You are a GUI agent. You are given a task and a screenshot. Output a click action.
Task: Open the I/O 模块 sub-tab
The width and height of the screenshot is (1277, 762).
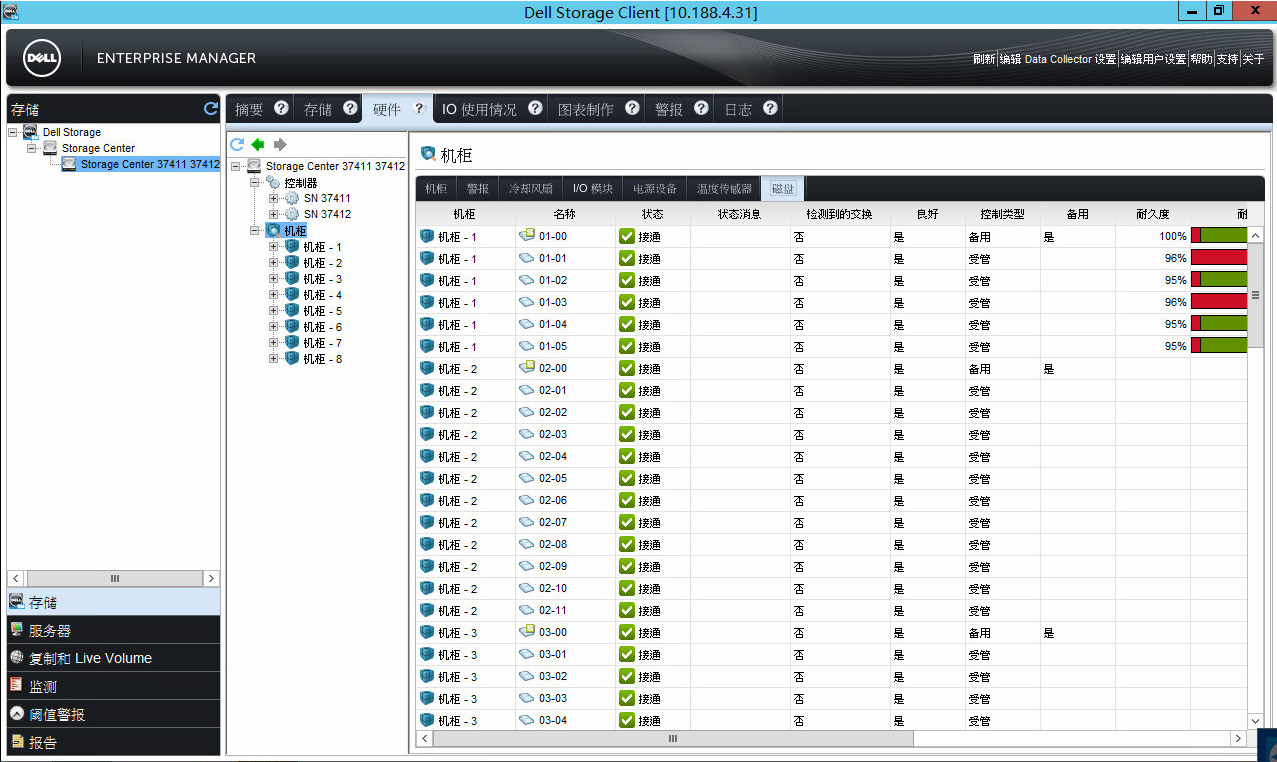click(x=593, y=188)
